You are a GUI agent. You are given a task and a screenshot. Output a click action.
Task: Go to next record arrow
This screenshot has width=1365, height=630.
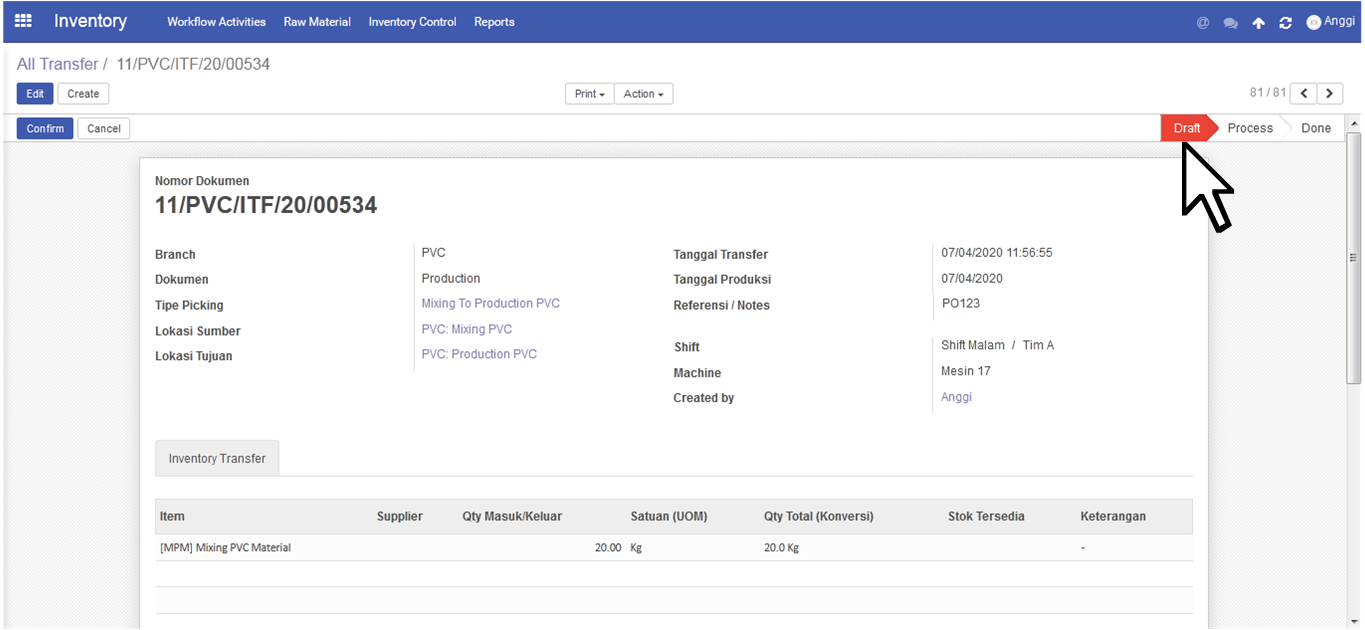[x=1329, y=93]
